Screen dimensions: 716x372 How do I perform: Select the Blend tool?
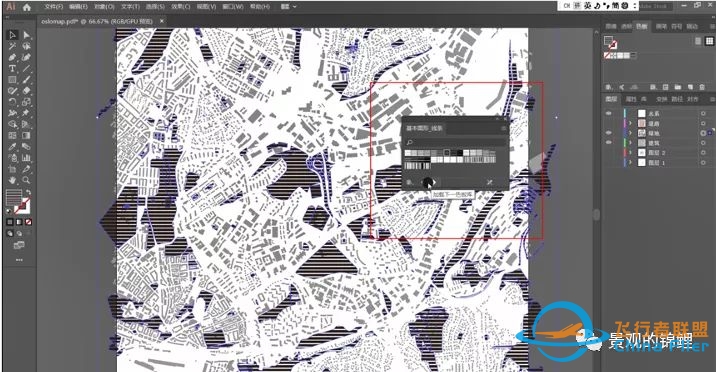click(26, 147)
